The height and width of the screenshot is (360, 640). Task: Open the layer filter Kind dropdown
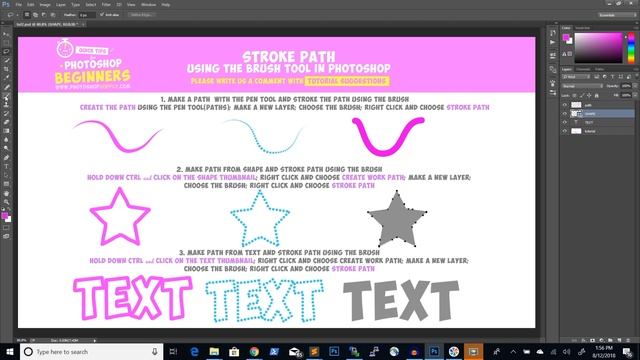click(576, 77)
